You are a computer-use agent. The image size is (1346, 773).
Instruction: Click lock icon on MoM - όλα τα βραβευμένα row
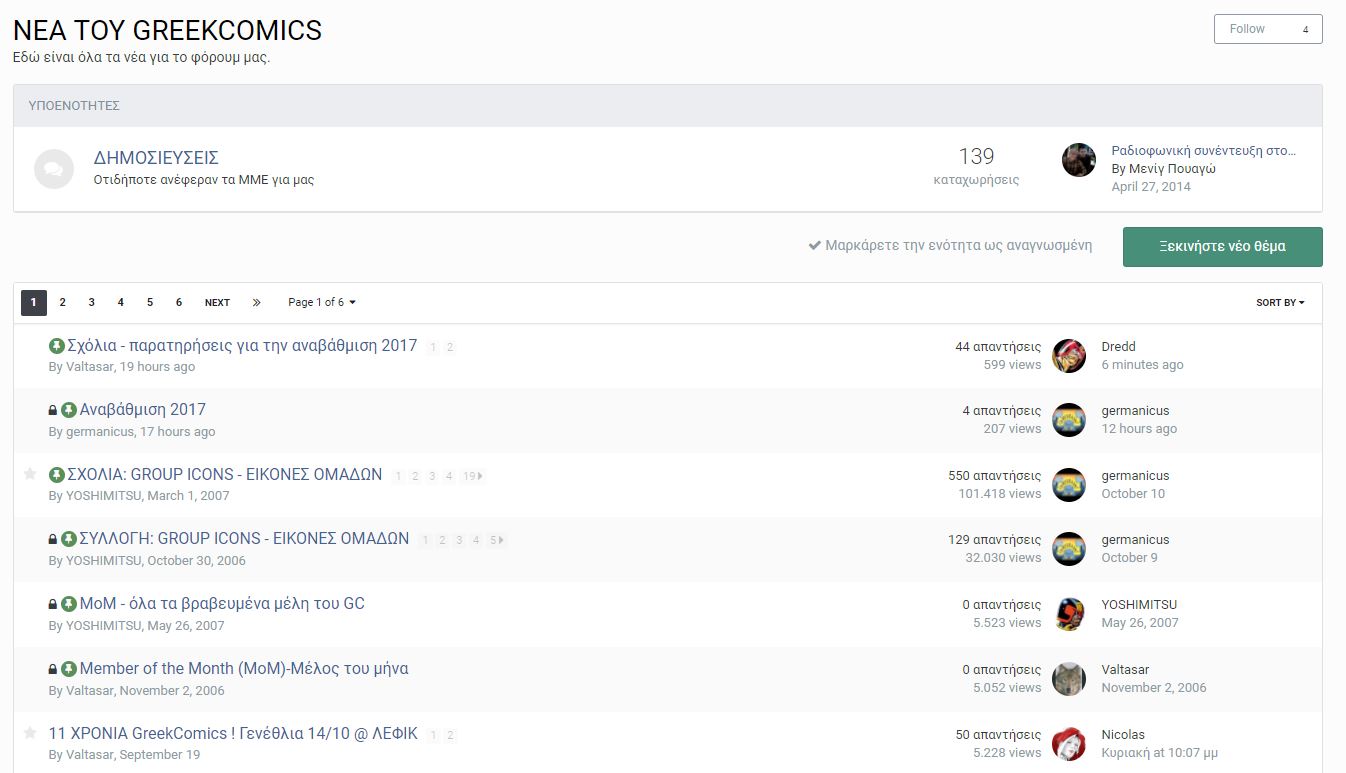(x=53, y=604)
